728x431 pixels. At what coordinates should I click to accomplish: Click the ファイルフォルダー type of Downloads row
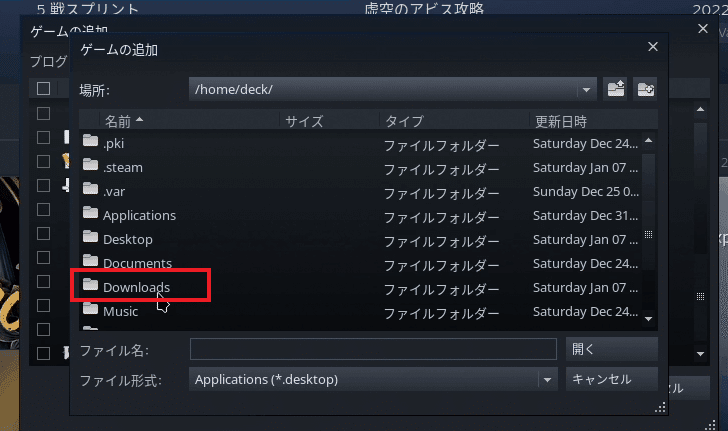point(442,289)
